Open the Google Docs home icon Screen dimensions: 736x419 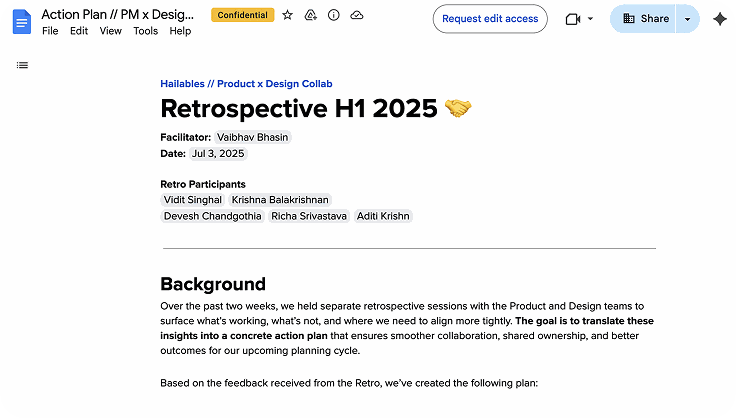[x=22, y=21]
